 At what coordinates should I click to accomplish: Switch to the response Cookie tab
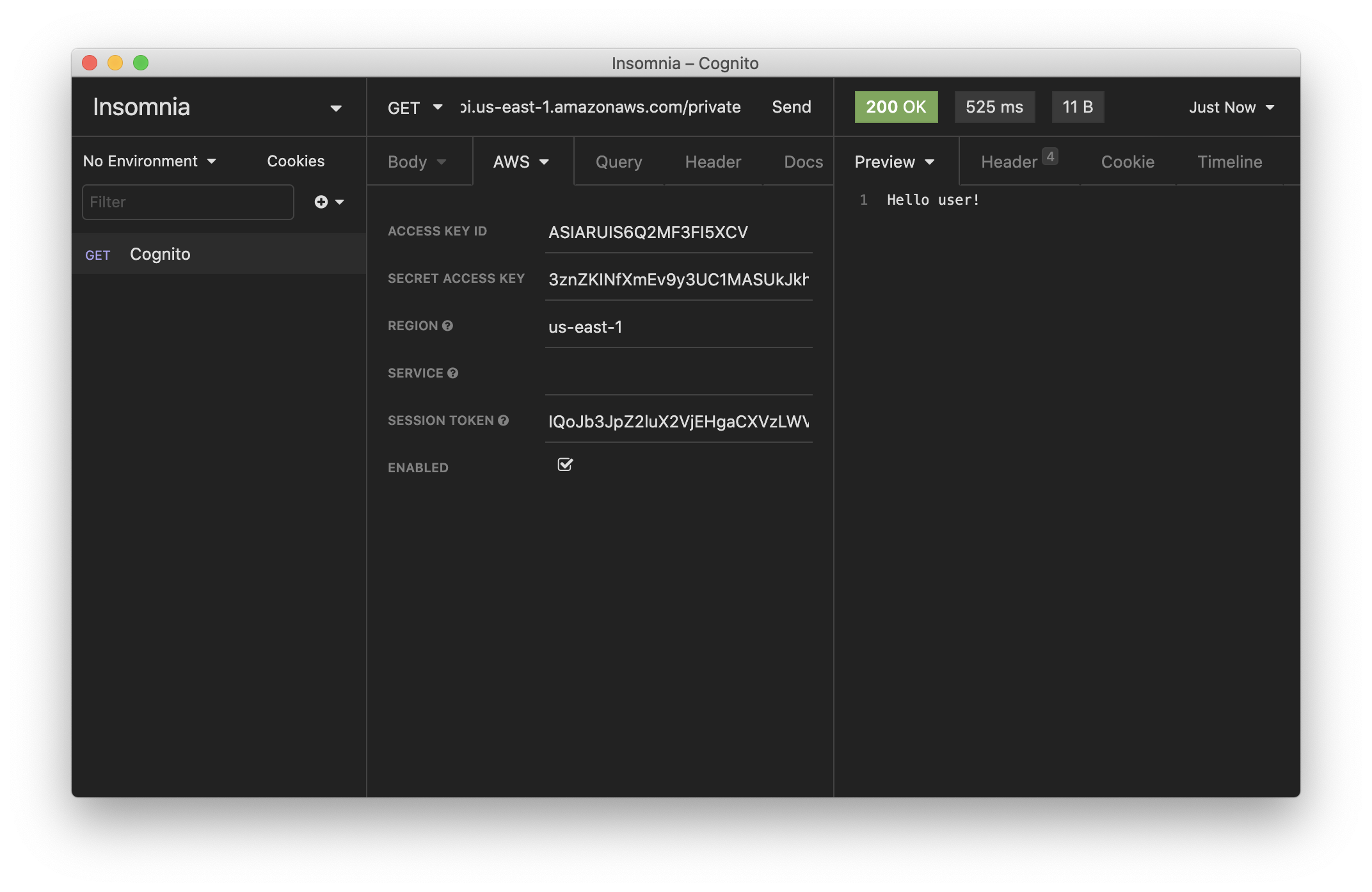(x=1128, y=162)
